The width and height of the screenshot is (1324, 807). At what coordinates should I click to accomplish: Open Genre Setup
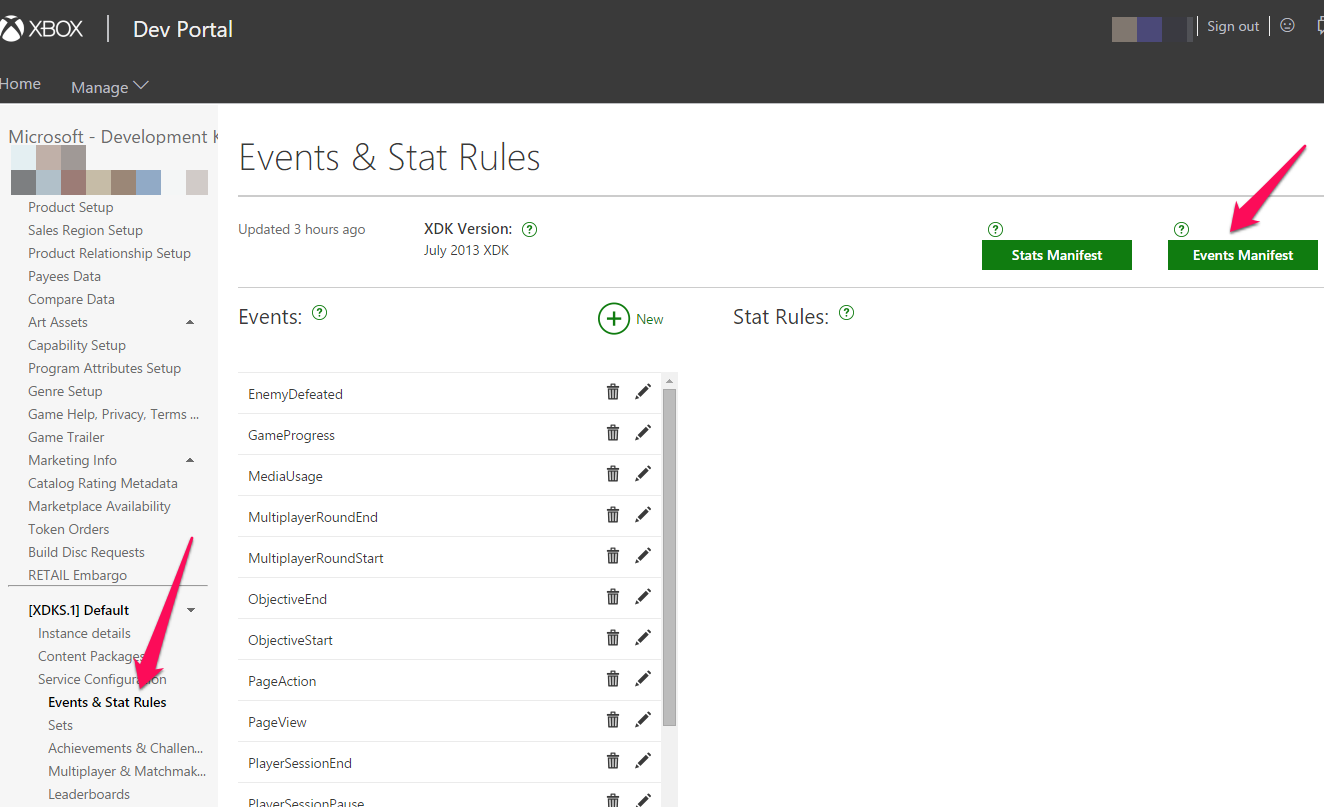66,391
